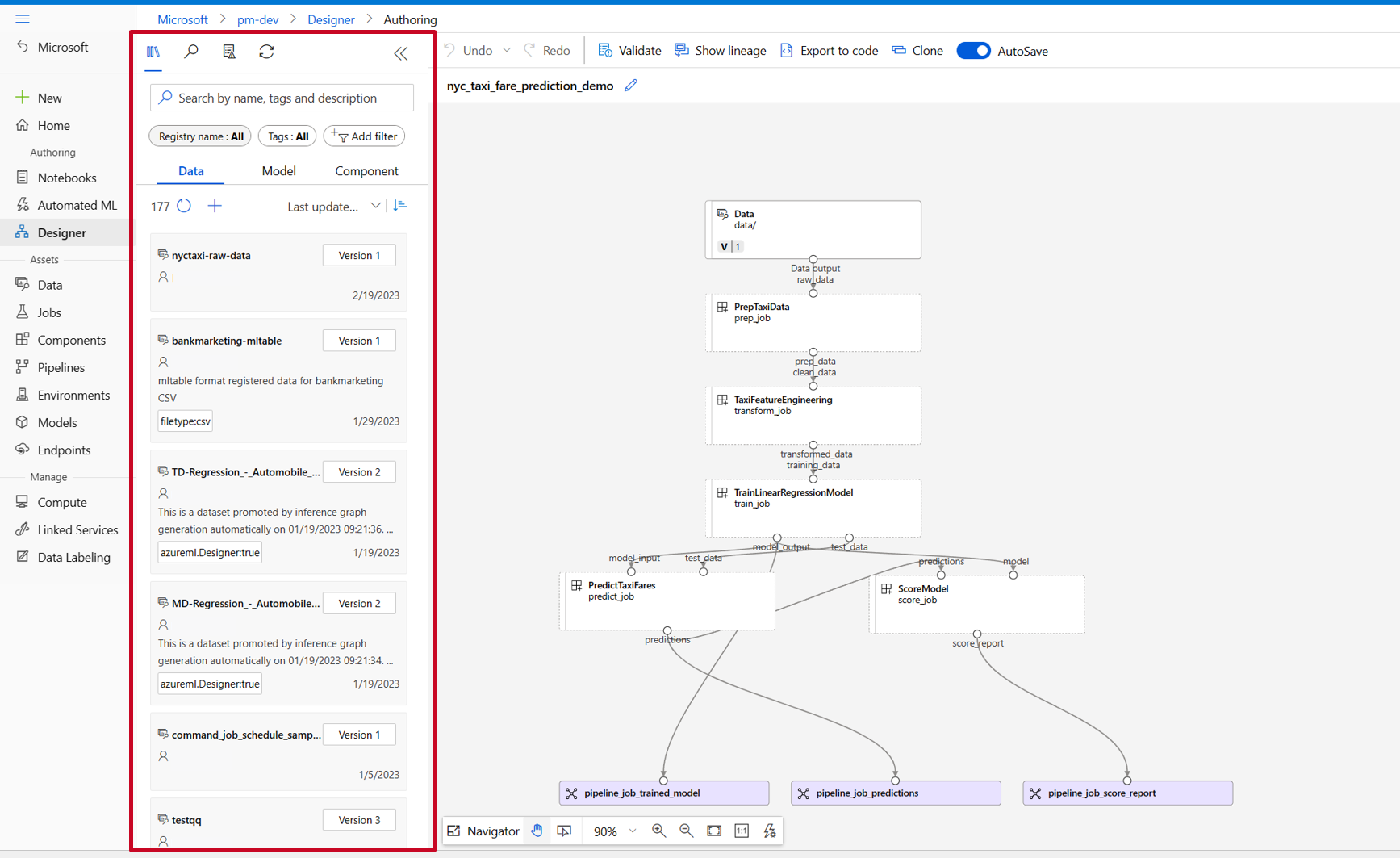Screen dimensions: 1400x858
Task: Reset canvas zoom to 1:1
Action: [742, 831]
